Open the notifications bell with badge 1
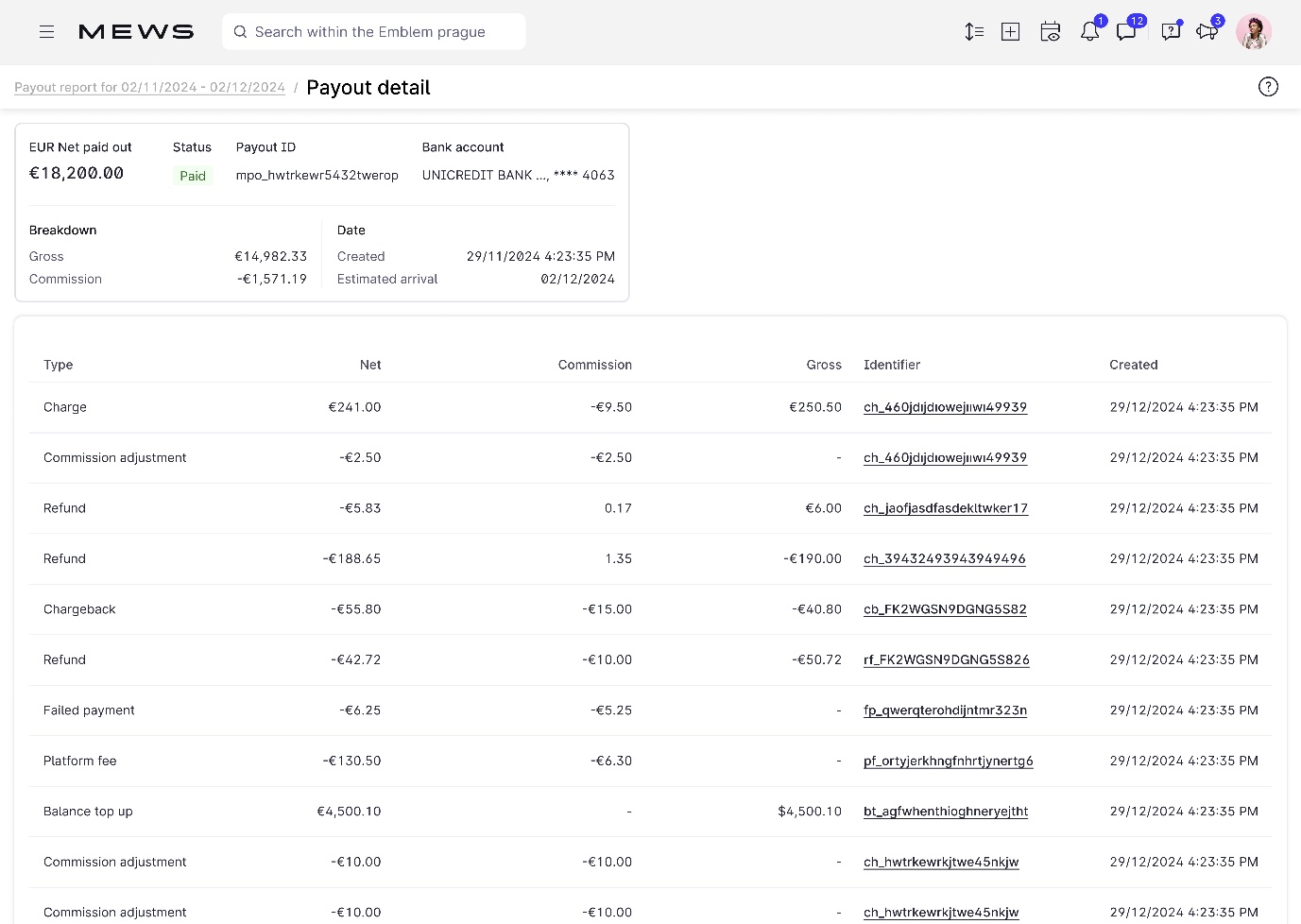The image size is (1301, 924). coord(1088,31)
